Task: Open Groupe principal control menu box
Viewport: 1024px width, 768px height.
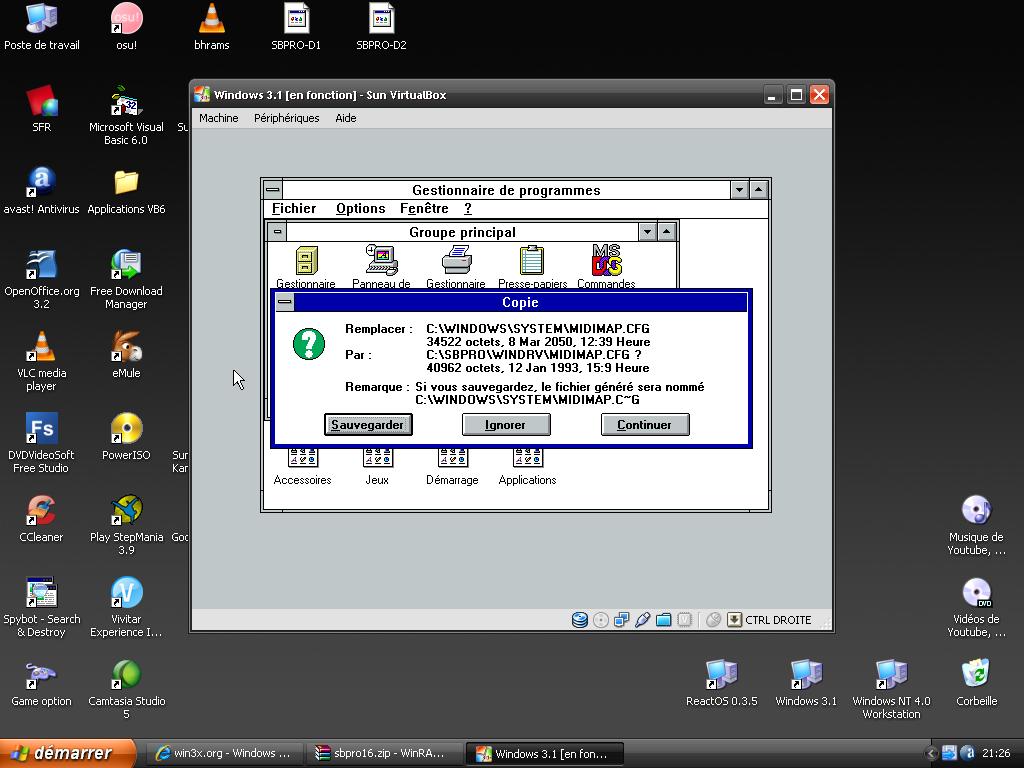Action: click(x=277, y=232)
